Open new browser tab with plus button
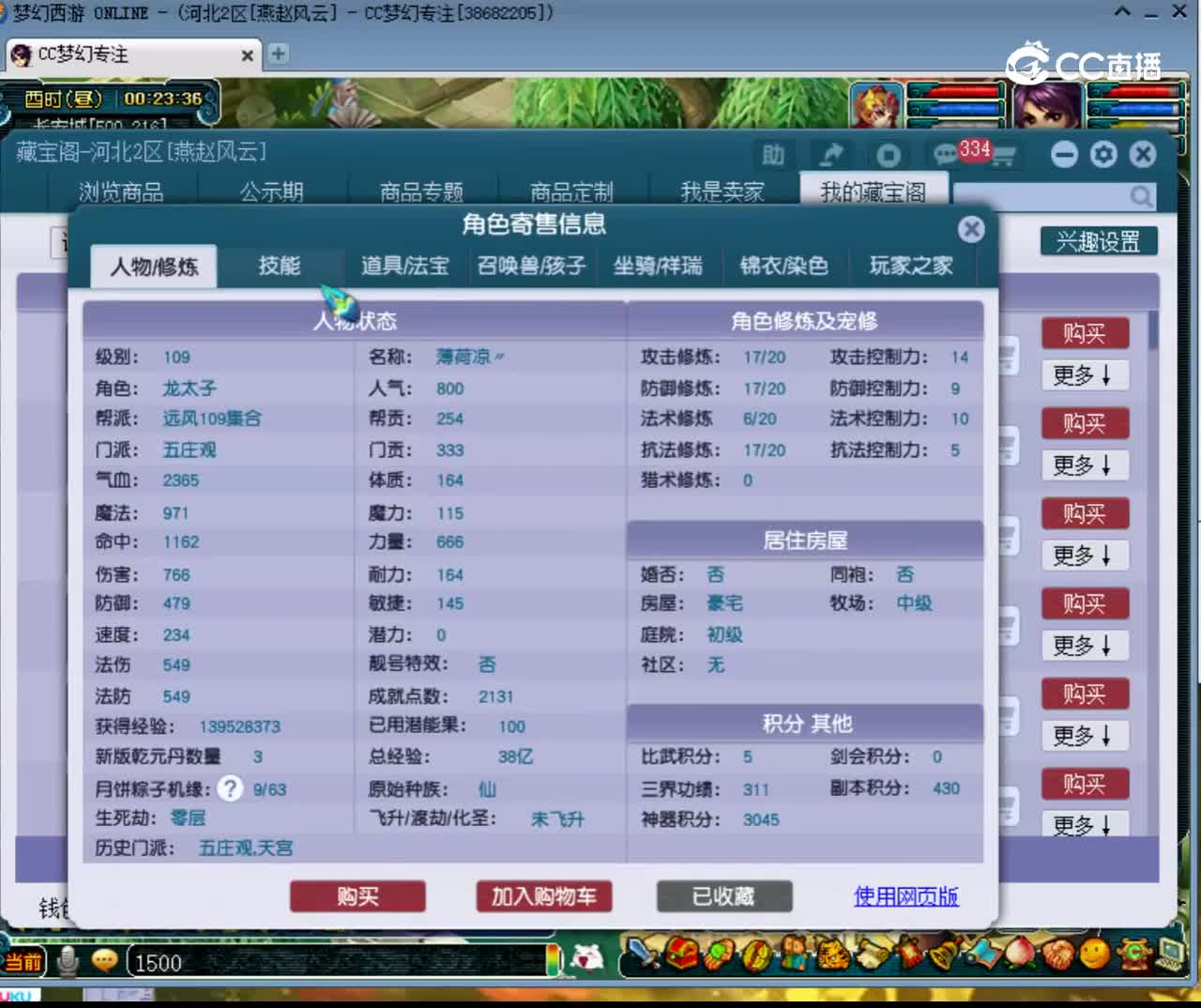This screenshot has width=1201, height=1008. pyautogui.click(x=278, y=53)
